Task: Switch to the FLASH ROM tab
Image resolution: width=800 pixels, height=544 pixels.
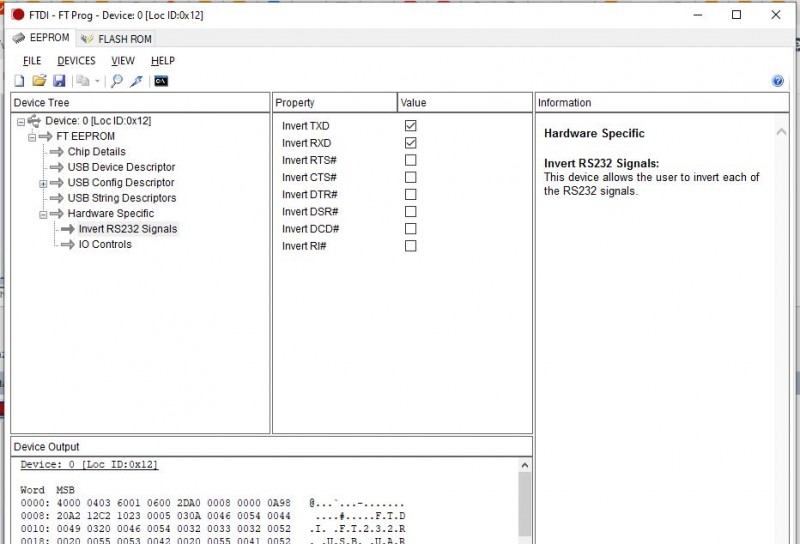Action: [x=116, y=39]
